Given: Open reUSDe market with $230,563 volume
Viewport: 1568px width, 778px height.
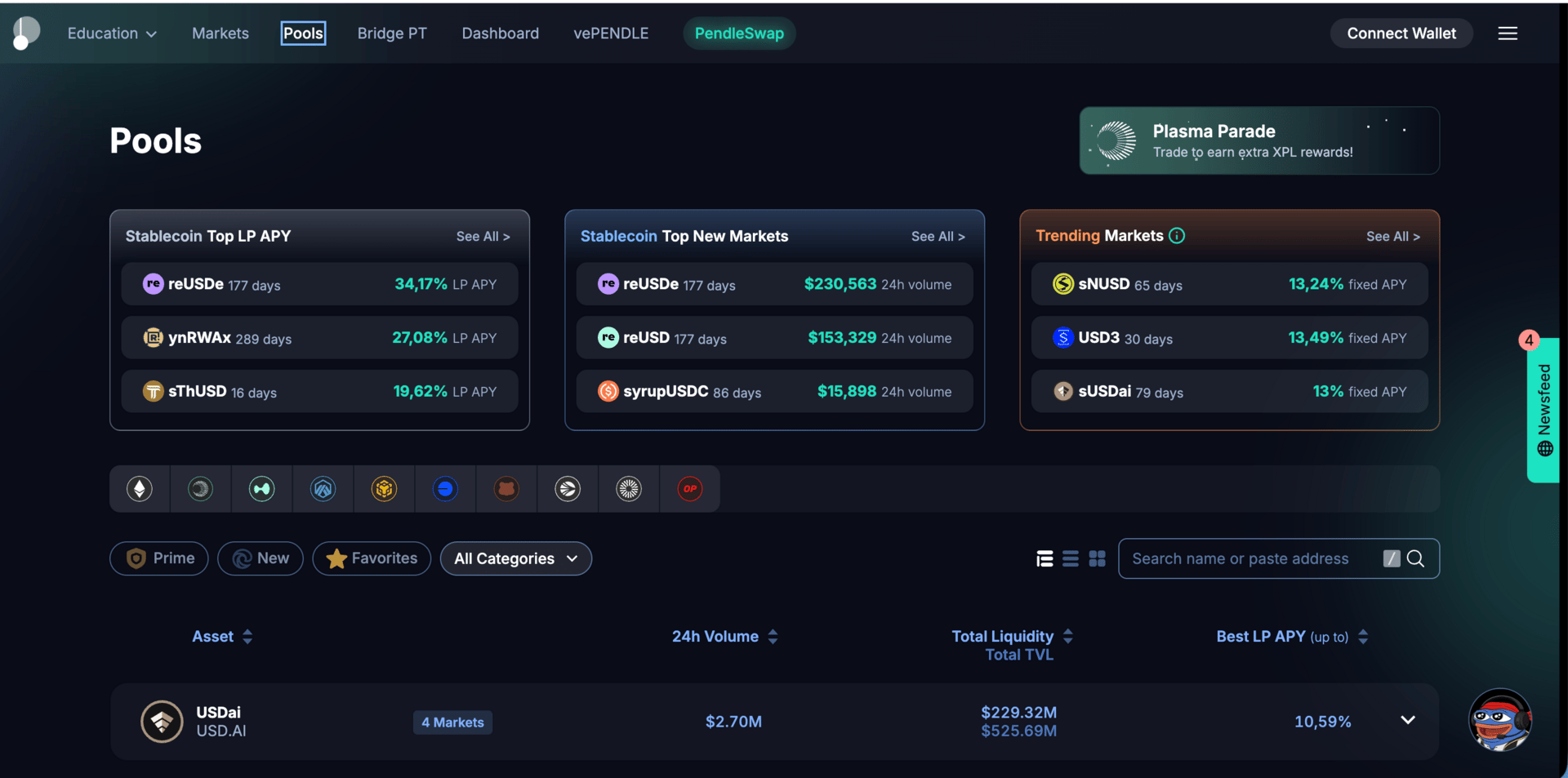Looking at the screenshot, I should [x=774, y=284].
